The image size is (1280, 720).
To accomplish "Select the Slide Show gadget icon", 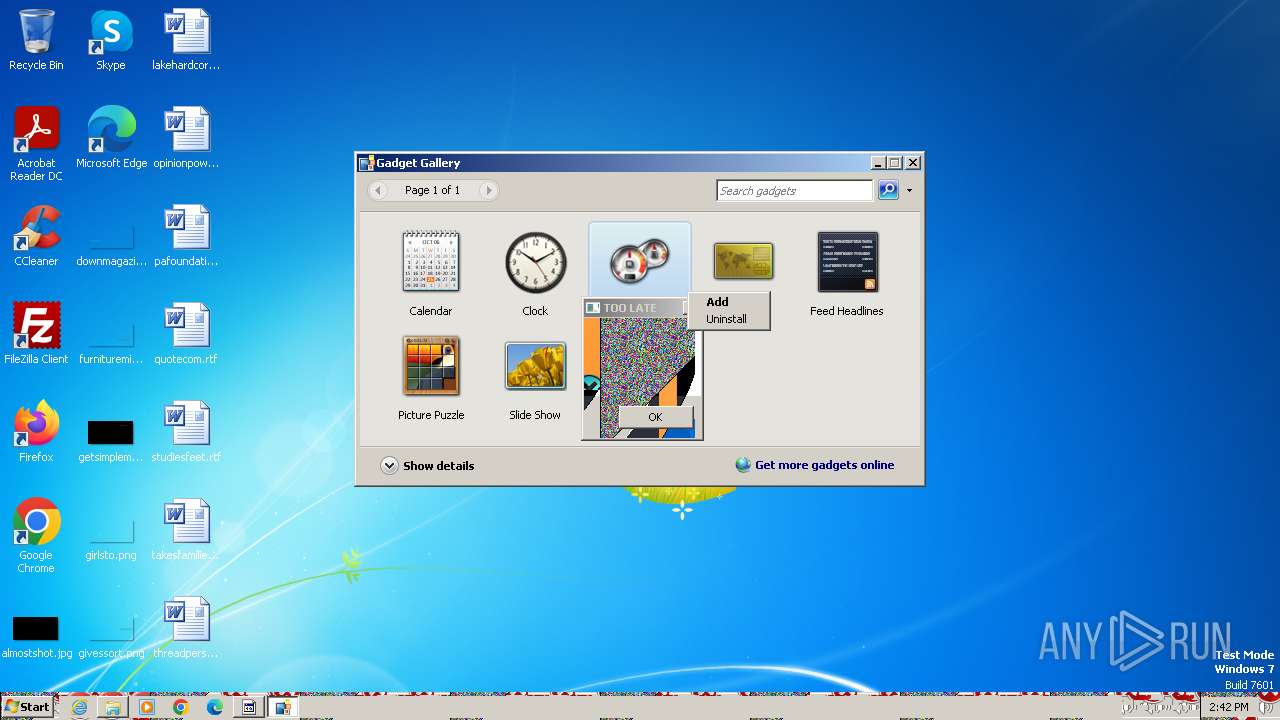I will 535,366.
